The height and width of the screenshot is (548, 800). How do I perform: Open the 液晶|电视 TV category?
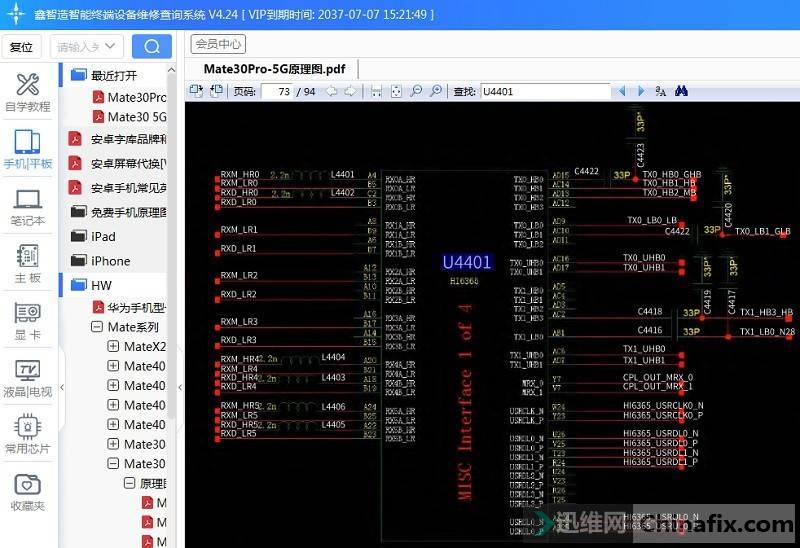27,379
